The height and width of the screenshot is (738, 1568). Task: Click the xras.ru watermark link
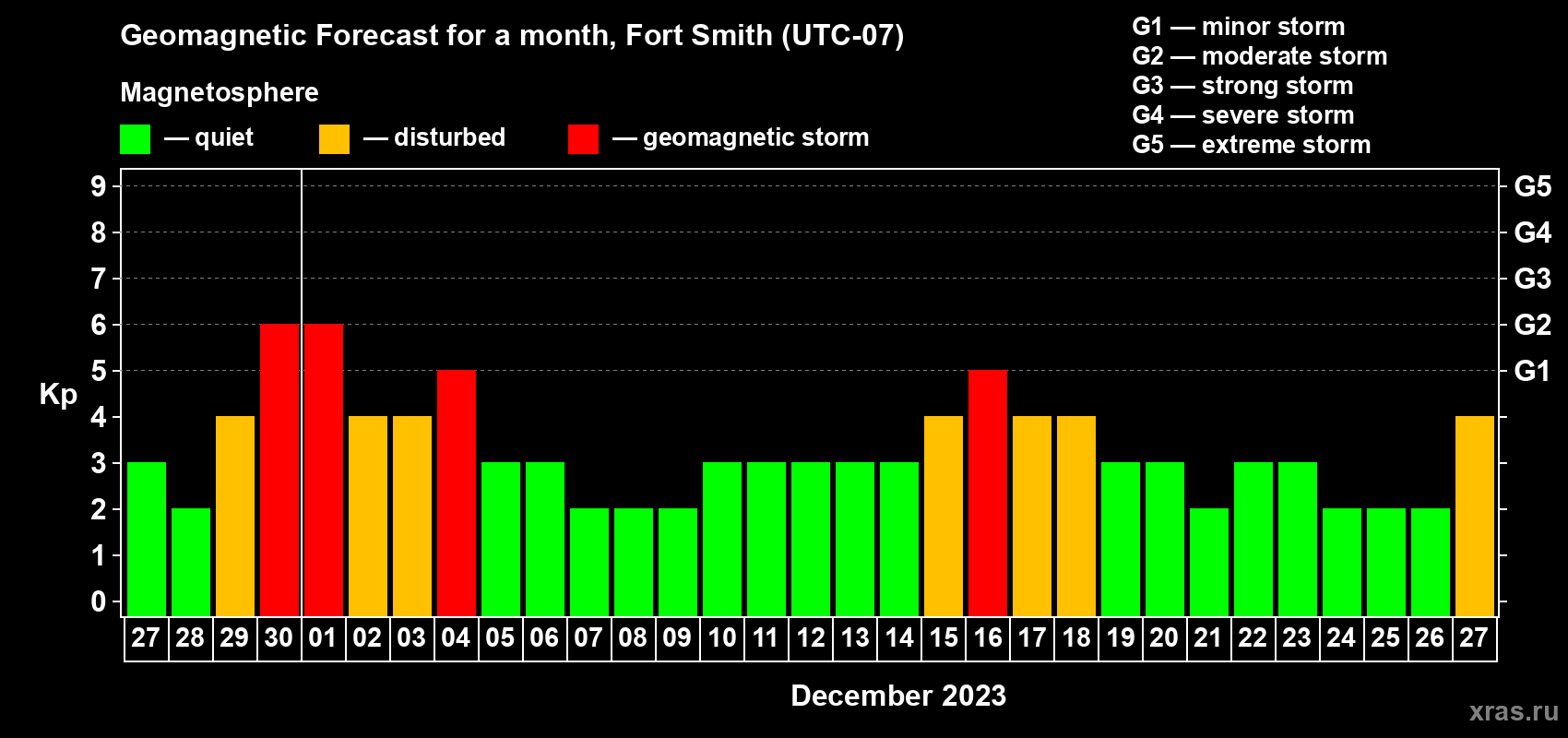point(1513,711)
